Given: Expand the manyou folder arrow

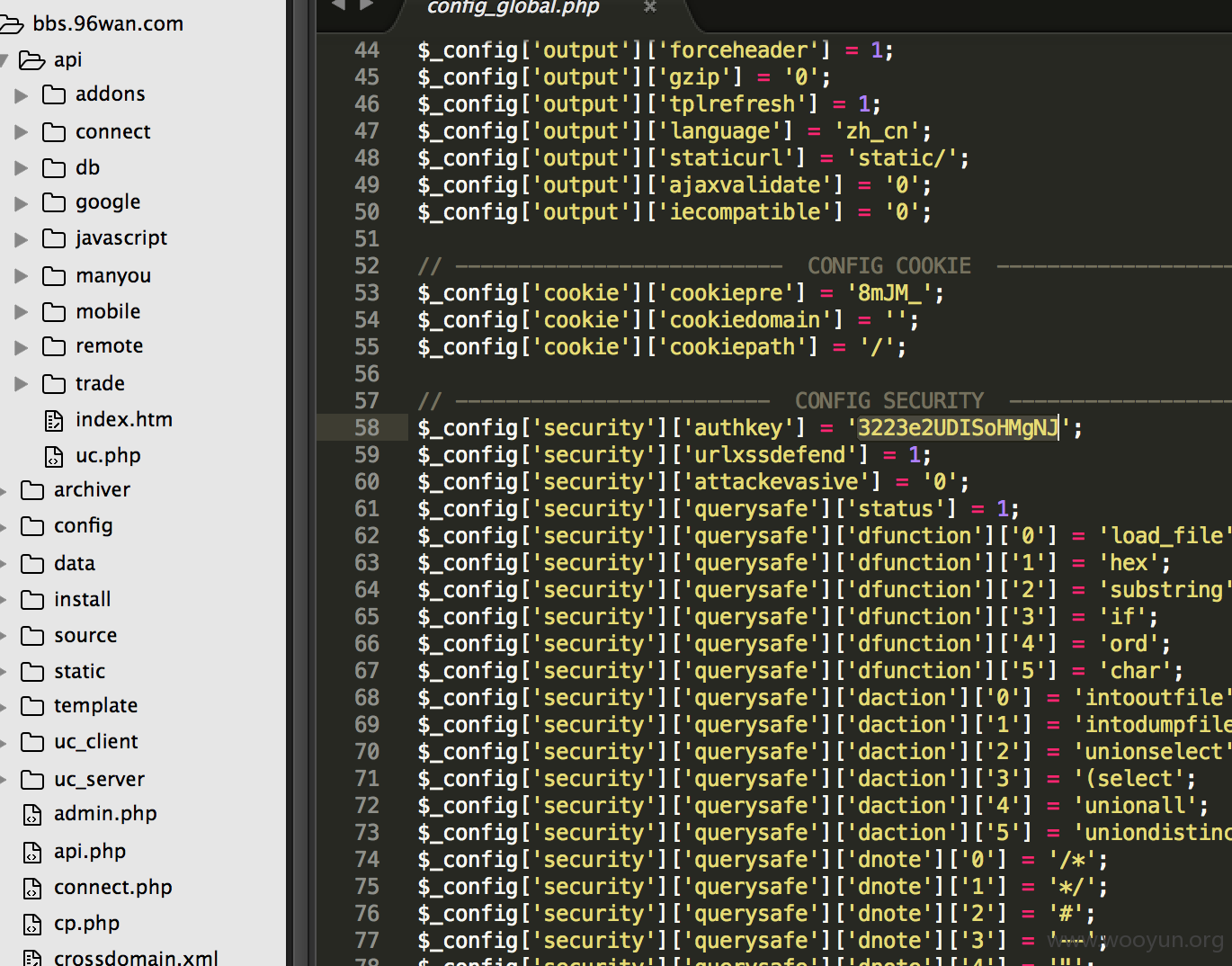Looking at the screenshot, I should pyautogui.click(x=21, y=276).
